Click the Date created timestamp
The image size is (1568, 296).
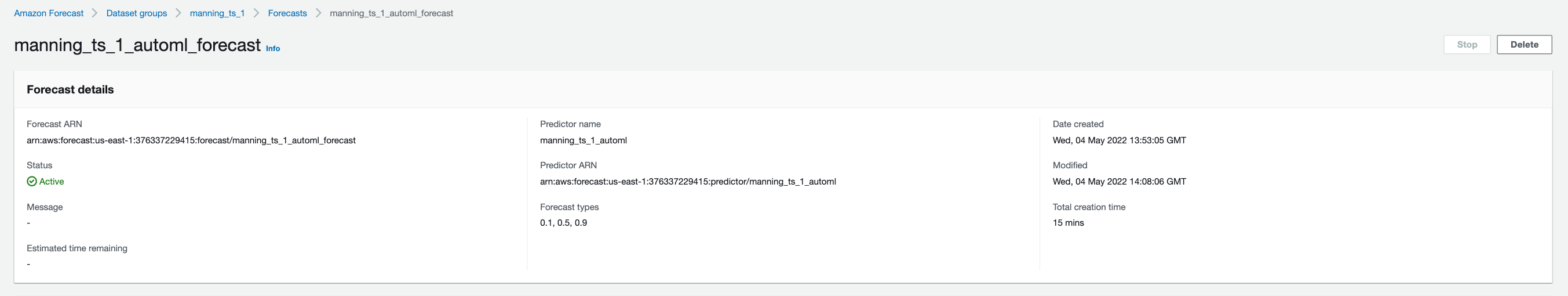click(x=1119, y=140)
